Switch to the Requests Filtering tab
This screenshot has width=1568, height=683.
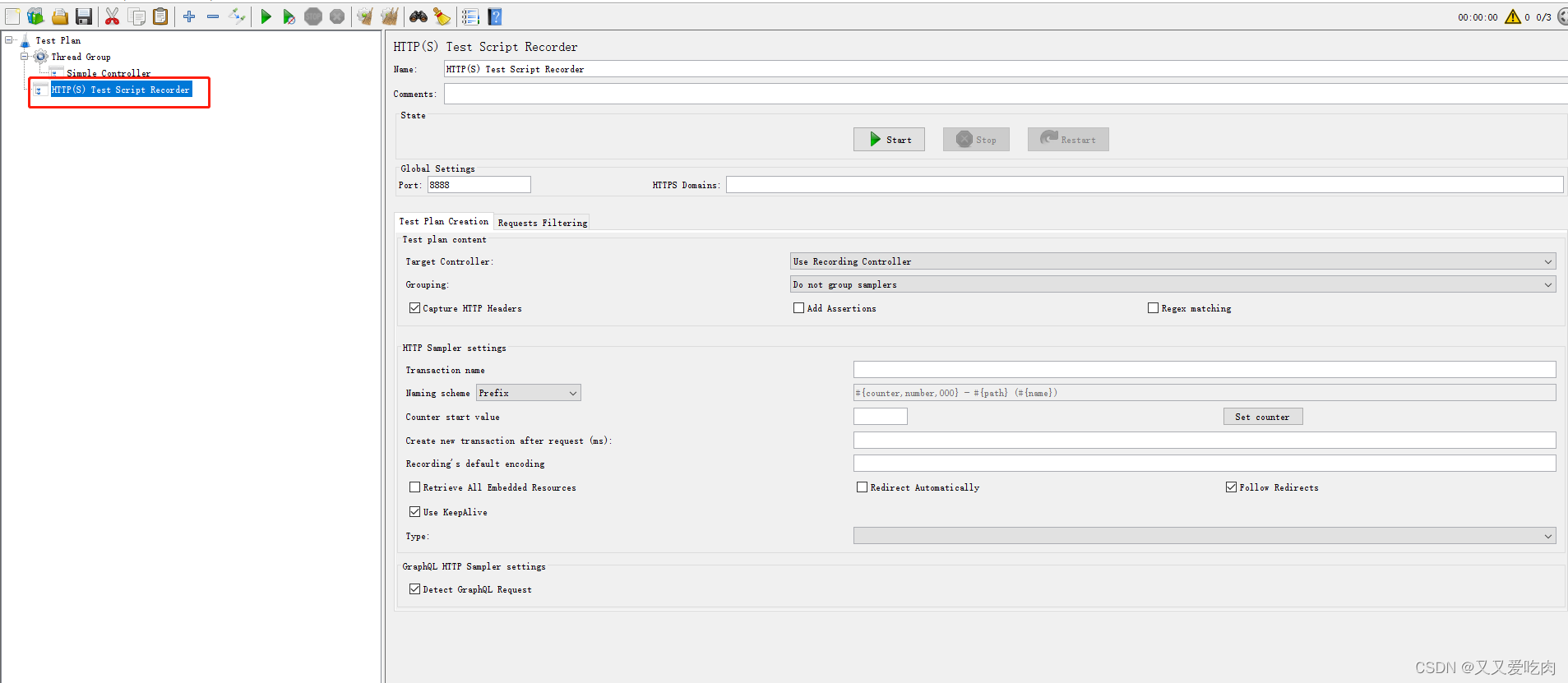[543, 223]
